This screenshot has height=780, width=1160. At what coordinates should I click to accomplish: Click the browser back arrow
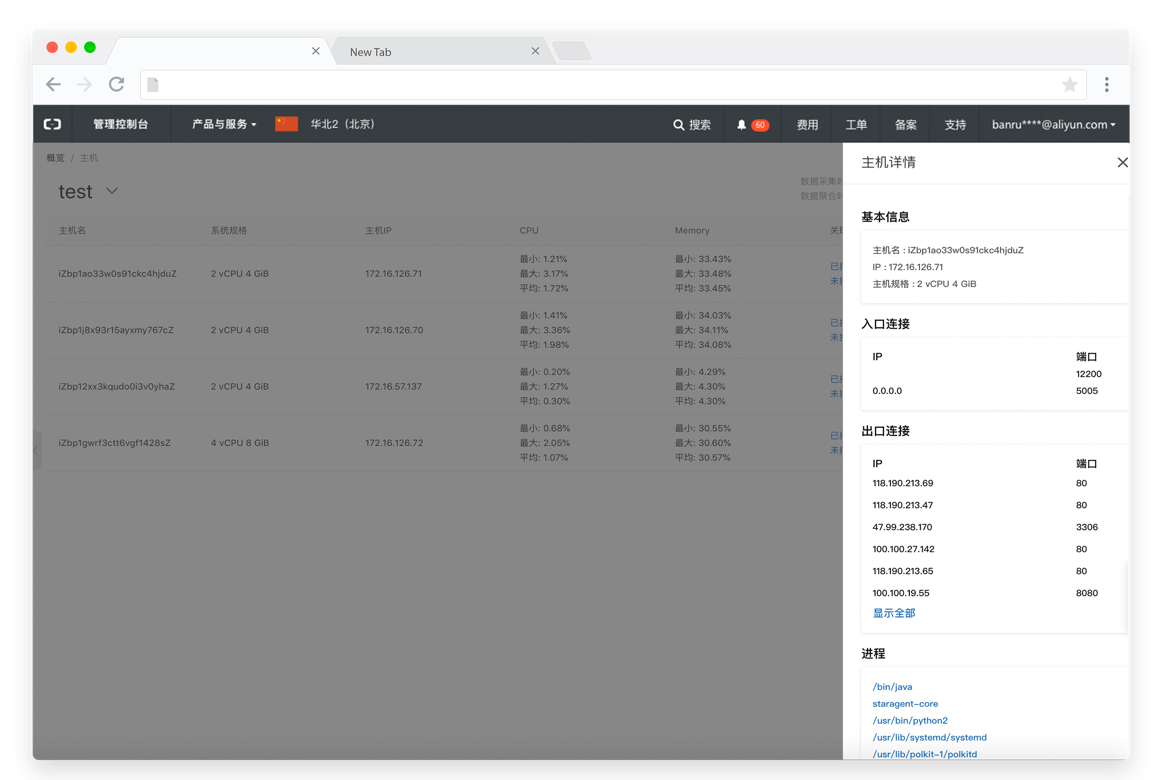pyautogui.click(x=53, y=84)
